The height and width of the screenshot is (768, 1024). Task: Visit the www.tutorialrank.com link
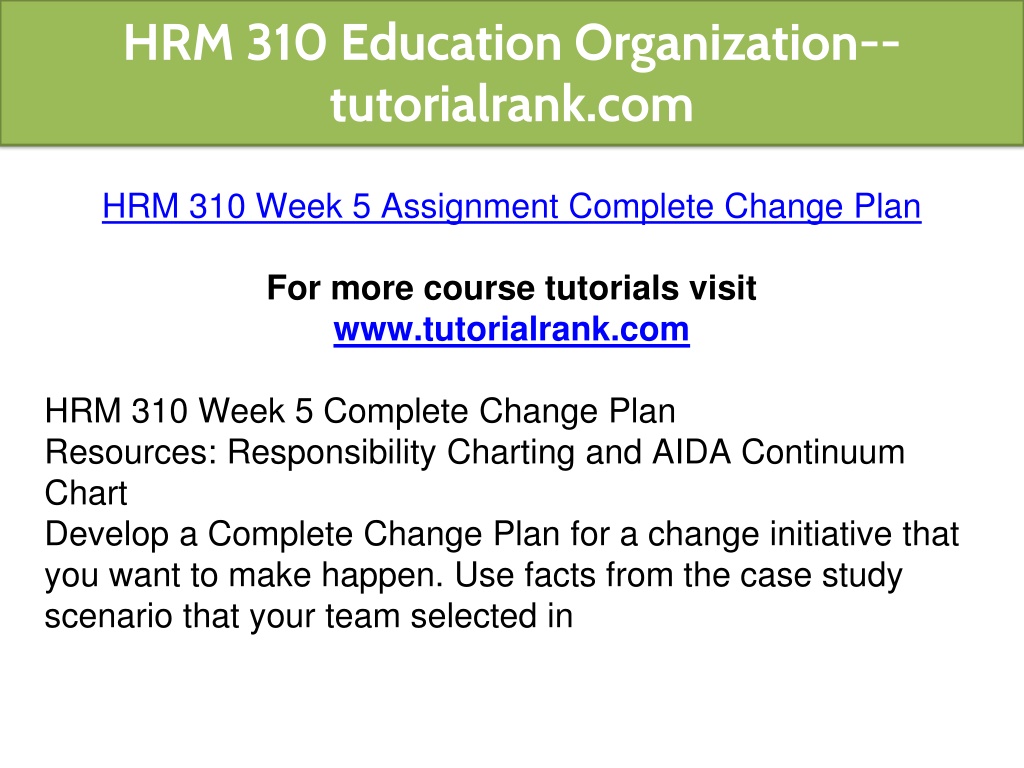click(x=511, y=329)
